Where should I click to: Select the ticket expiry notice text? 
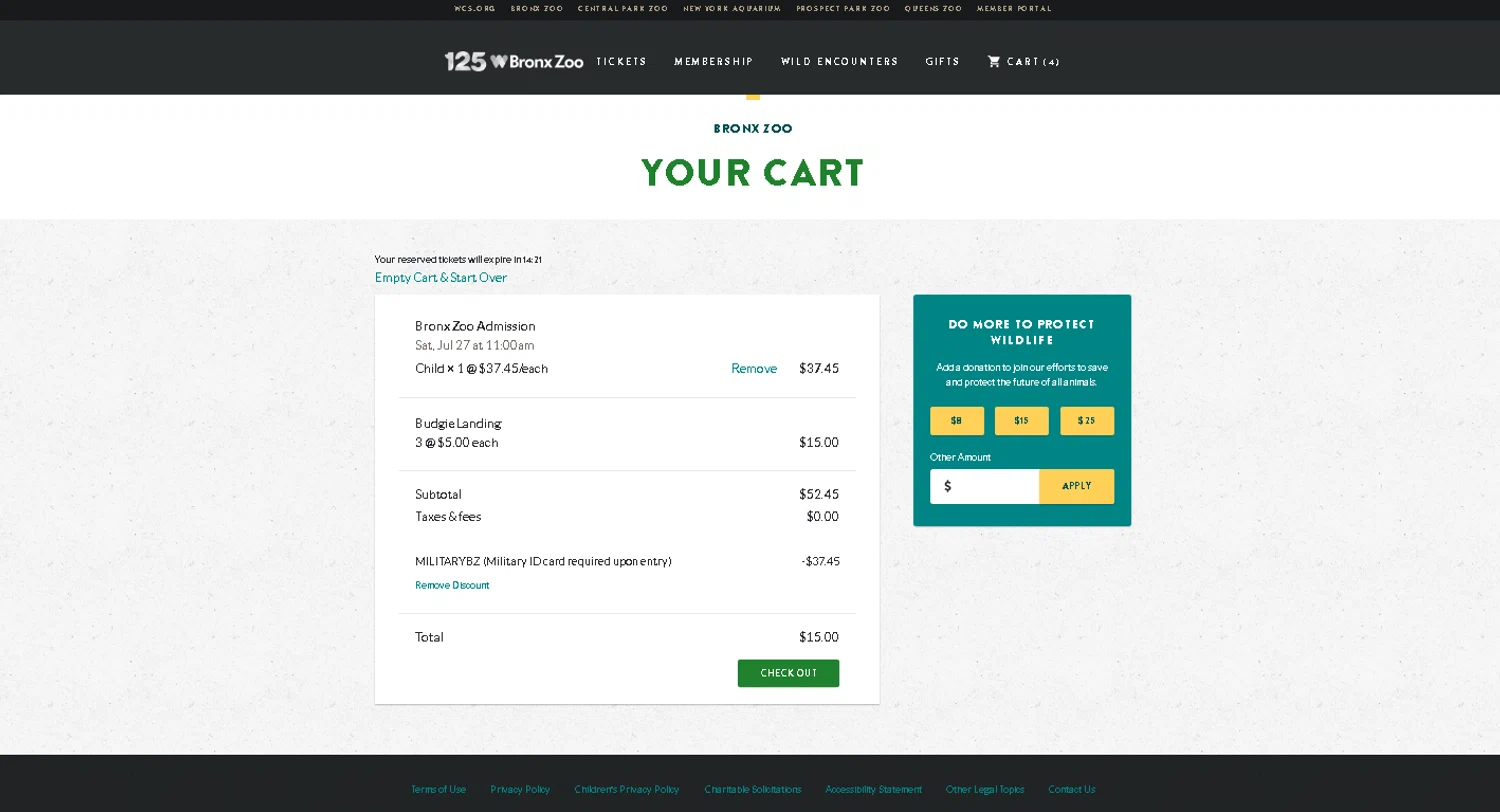pos(459,260)
